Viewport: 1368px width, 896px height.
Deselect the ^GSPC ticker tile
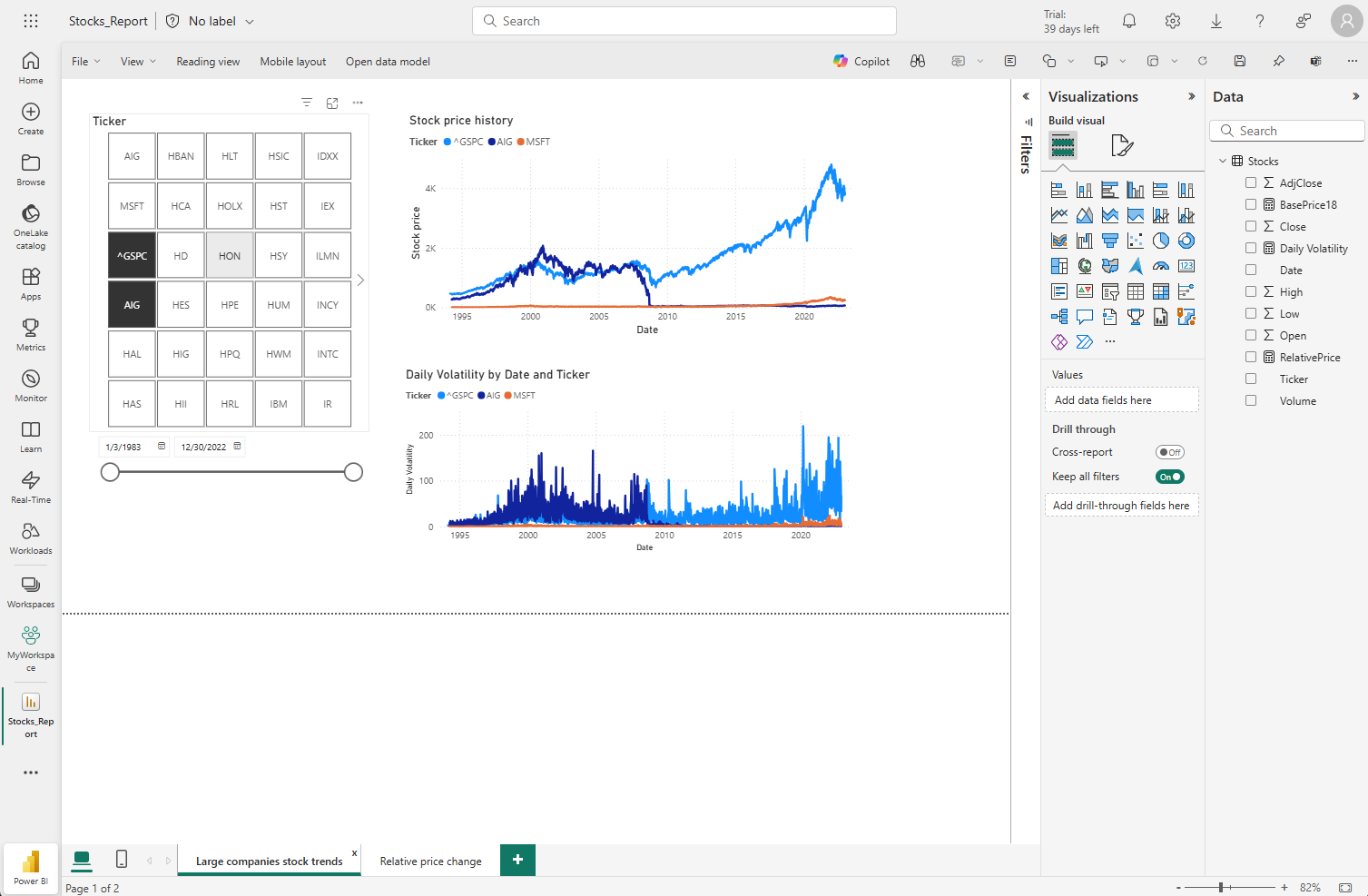point(132,256)
